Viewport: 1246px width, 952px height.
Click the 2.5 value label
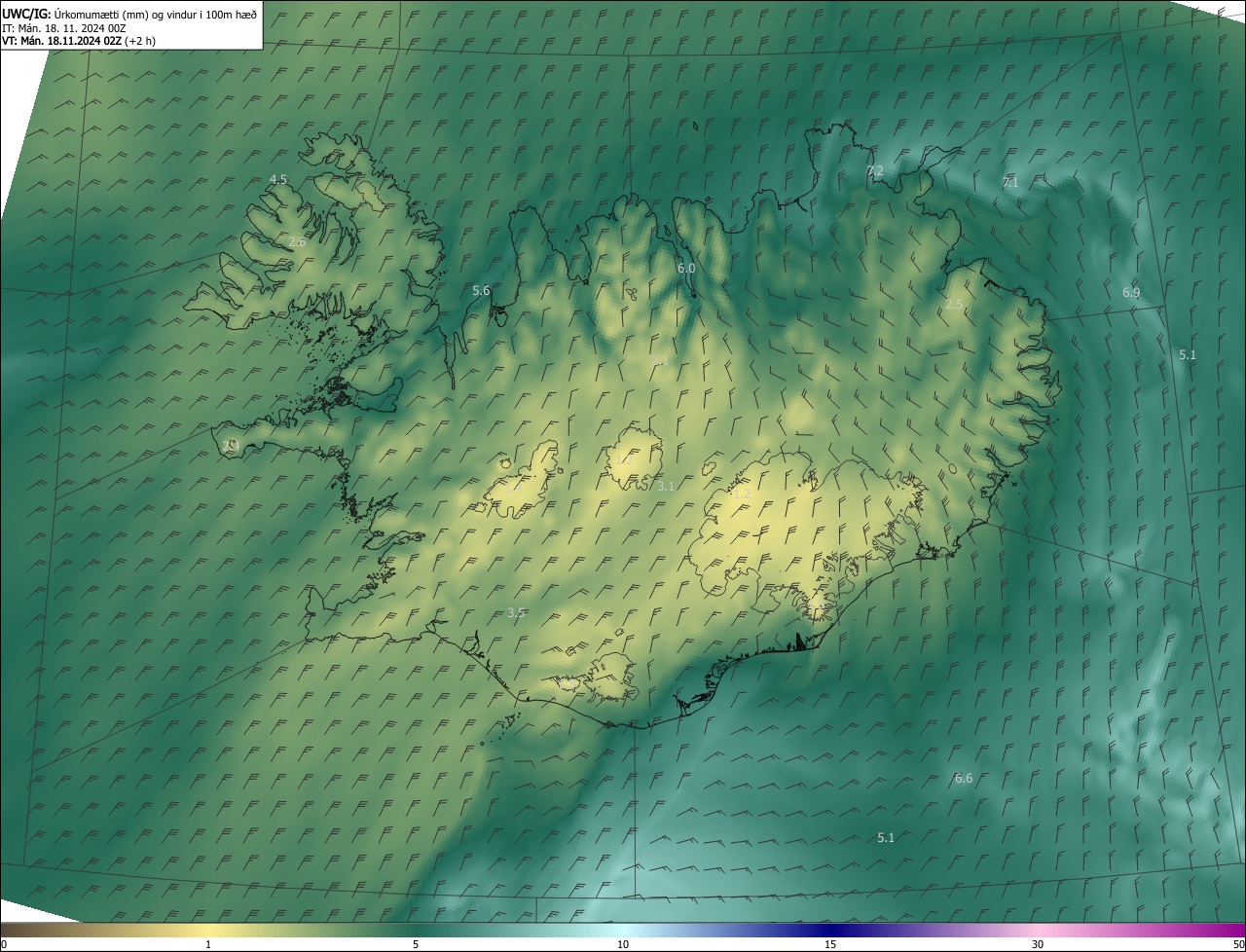point(953,304)
